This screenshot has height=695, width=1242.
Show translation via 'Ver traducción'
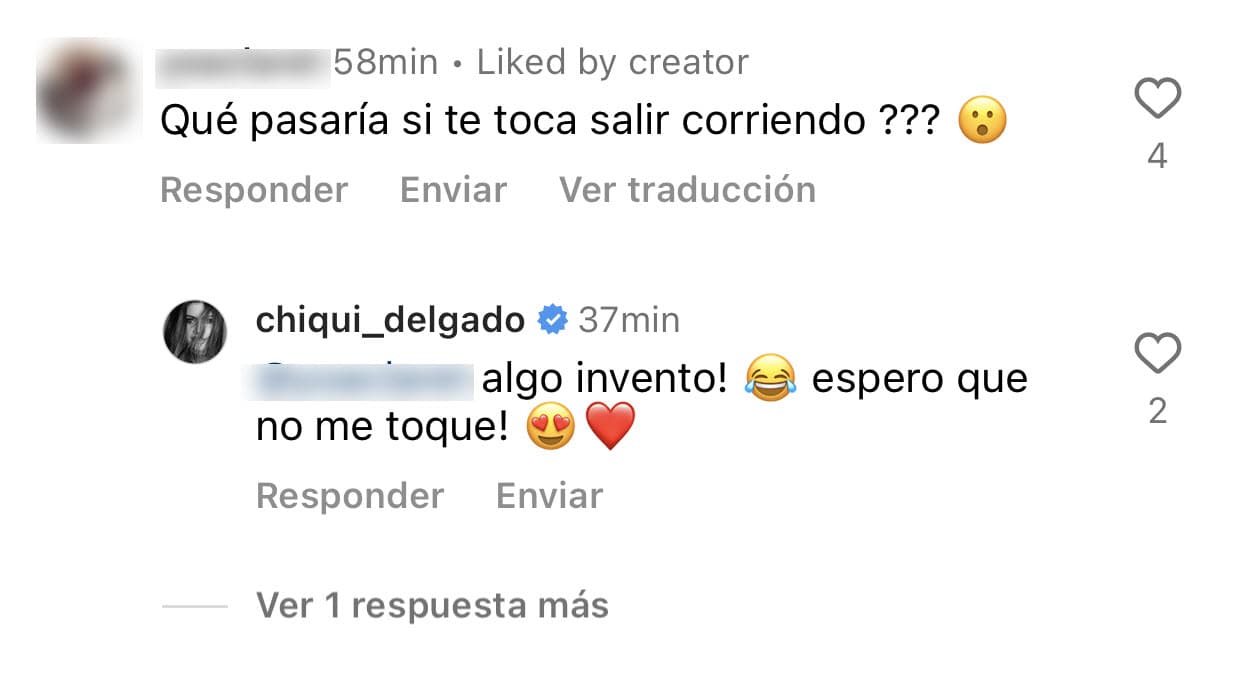(688, 190)
